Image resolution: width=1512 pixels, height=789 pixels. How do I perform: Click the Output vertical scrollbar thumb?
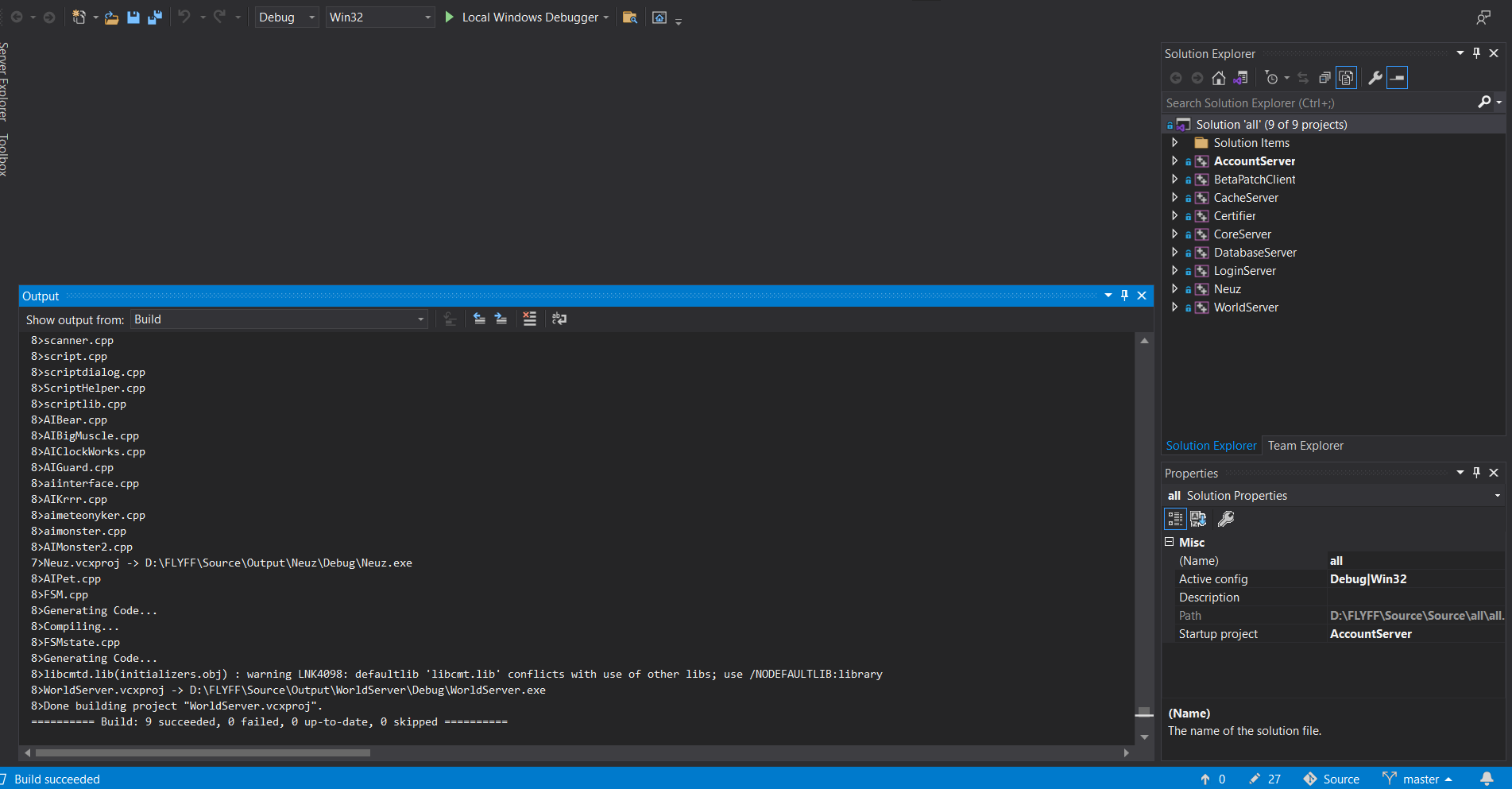click(x=1144, y=711)
